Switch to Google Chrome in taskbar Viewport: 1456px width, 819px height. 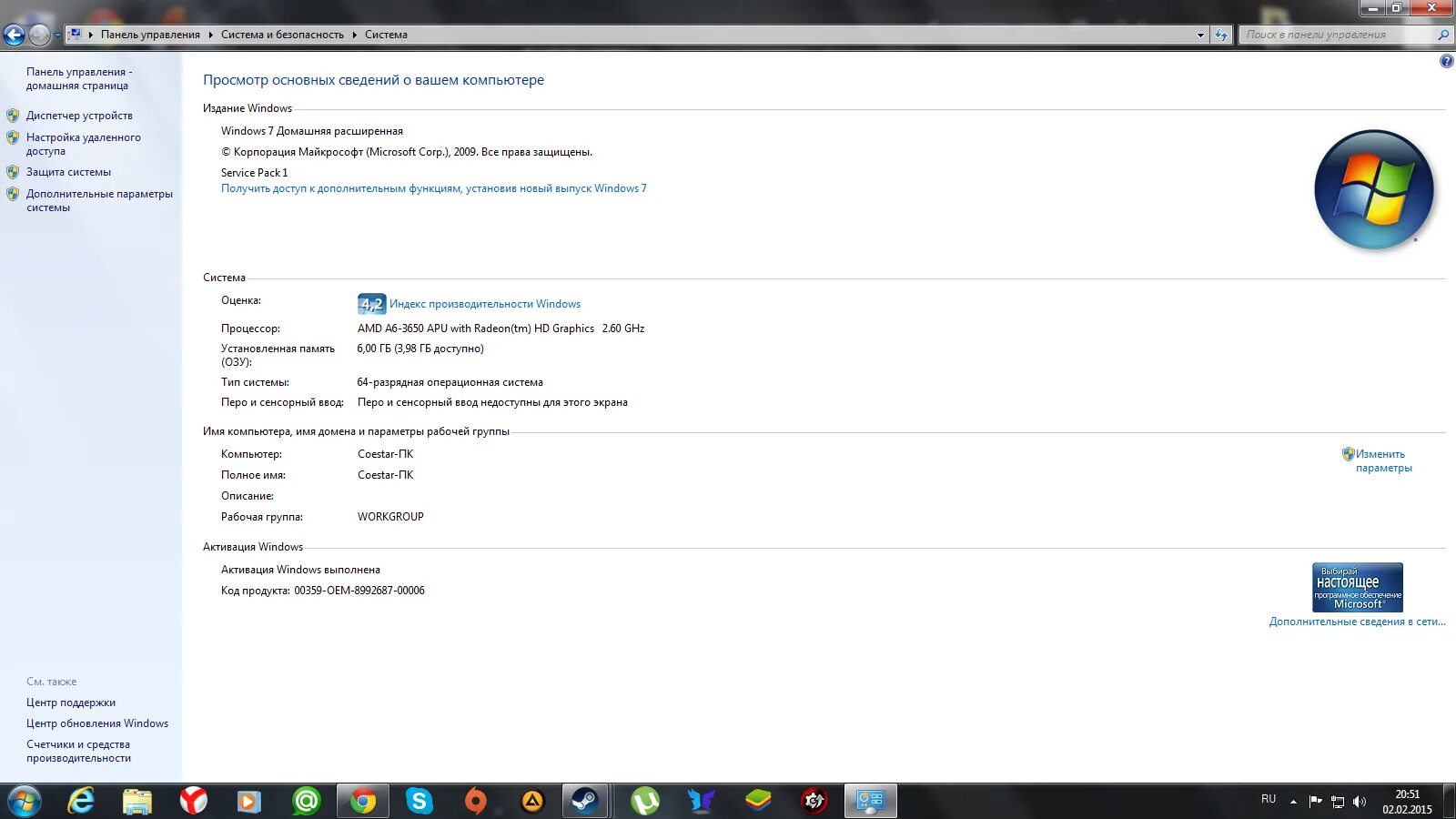point(363,801)
